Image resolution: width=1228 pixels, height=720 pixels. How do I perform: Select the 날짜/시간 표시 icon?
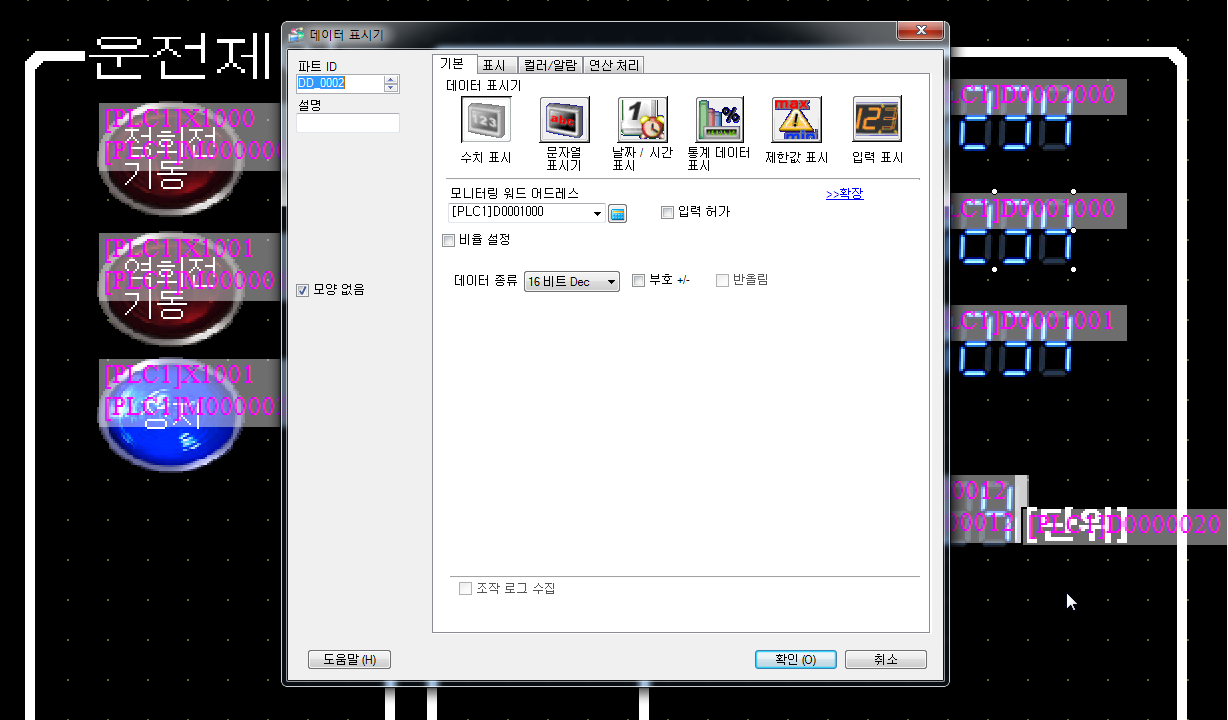[x=642, y=120]
